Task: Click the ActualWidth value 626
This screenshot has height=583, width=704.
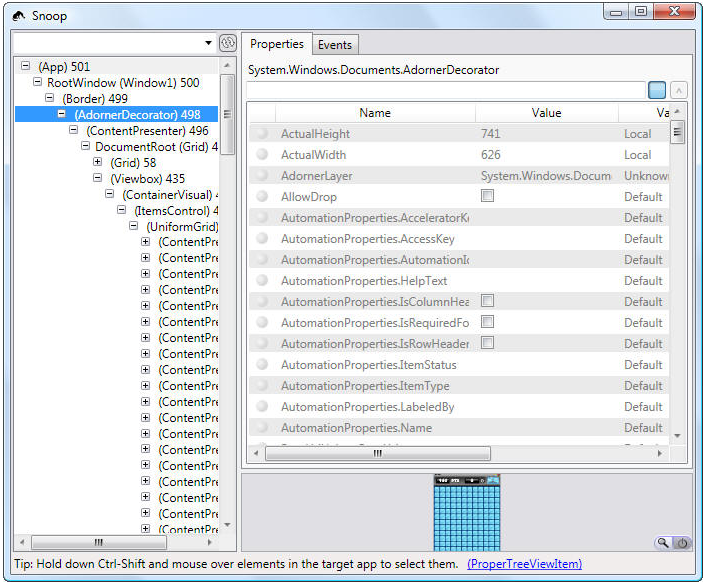Action: (x=490, y=155)
